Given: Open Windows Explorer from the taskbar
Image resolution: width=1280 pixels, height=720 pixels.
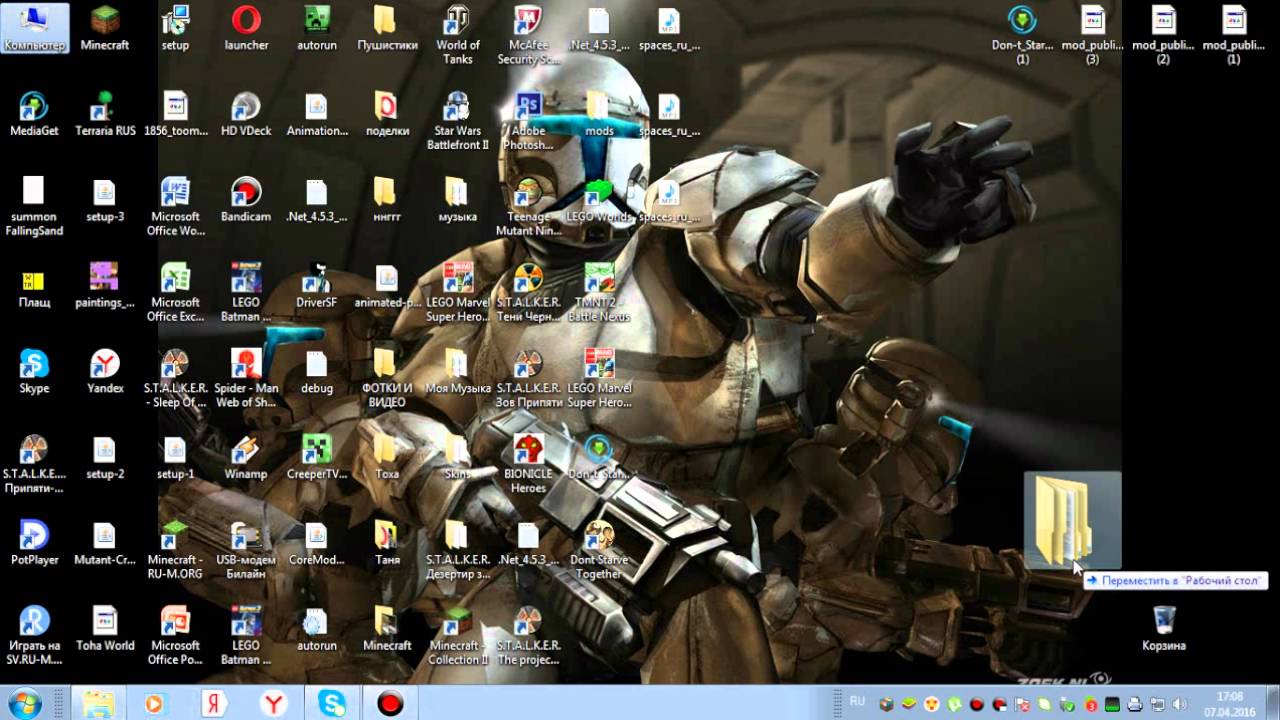Looking at the screenshot, I should 98,704.
